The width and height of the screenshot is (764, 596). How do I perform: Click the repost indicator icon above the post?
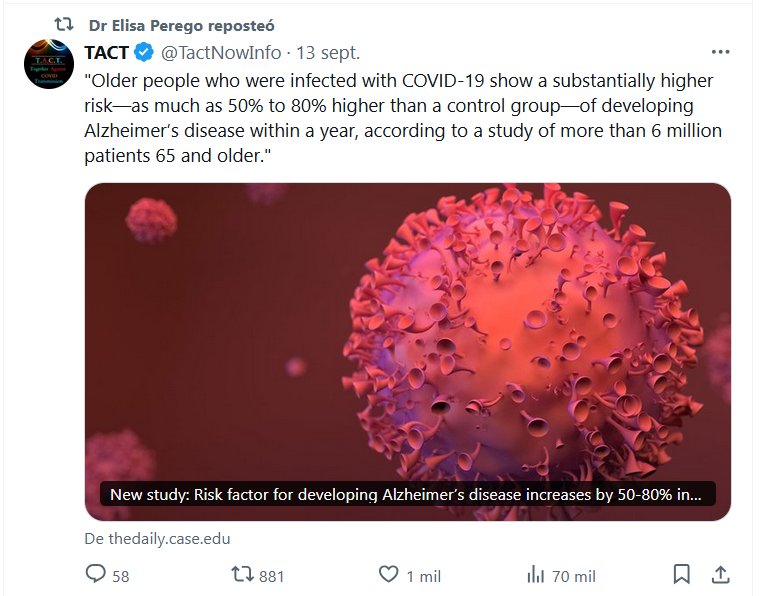(62, 23)
